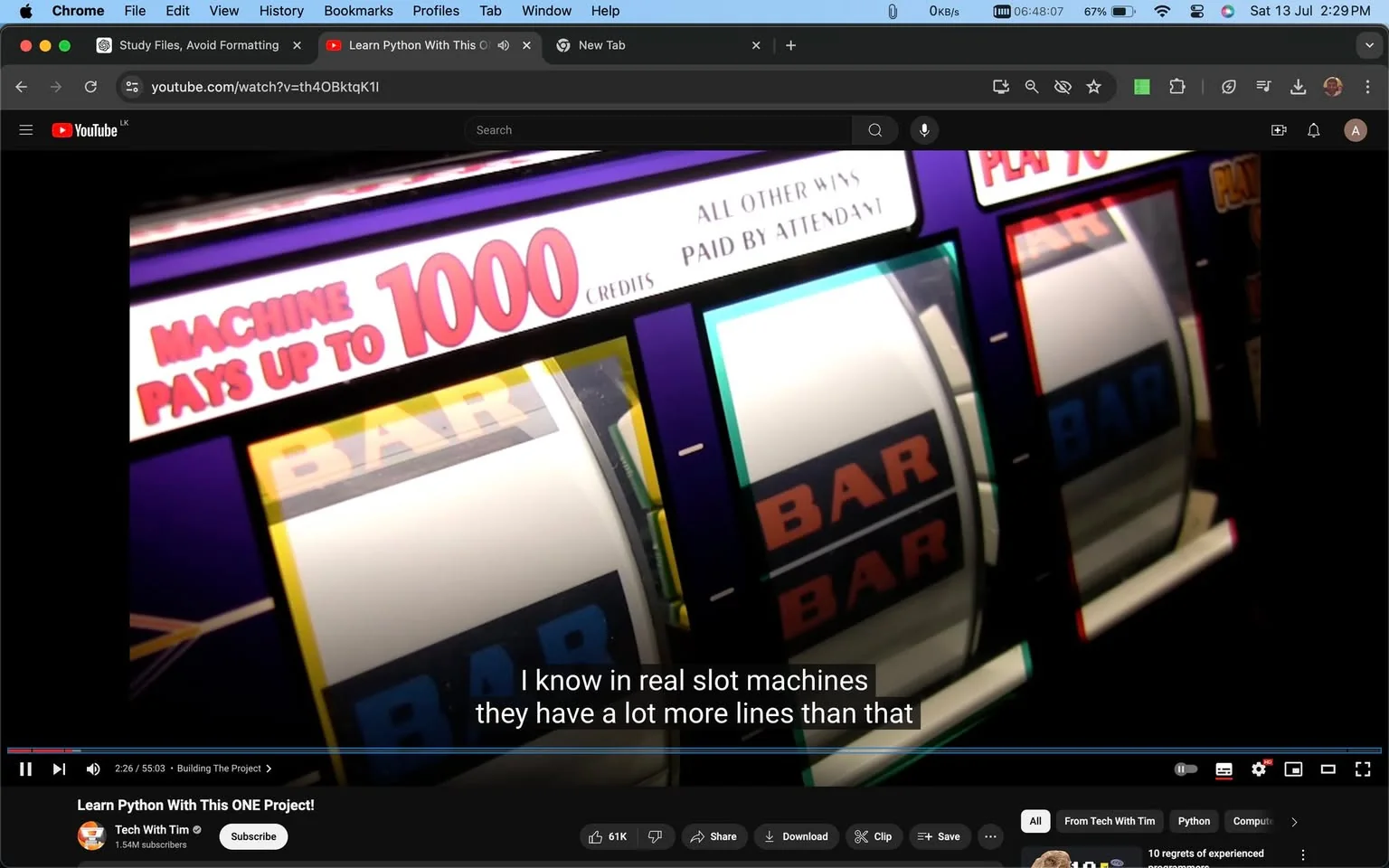Show more filter chips with arrow

coord(1294,822)
